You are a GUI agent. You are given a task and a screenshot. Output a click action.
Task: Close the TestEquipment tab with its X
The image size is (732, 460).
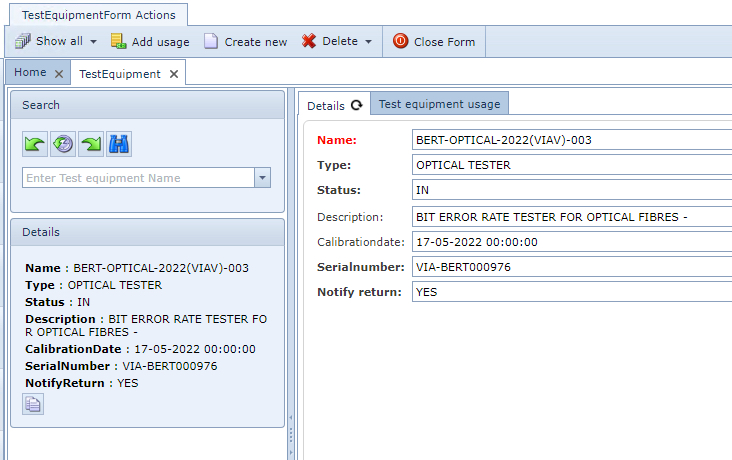tap(173, 74)
